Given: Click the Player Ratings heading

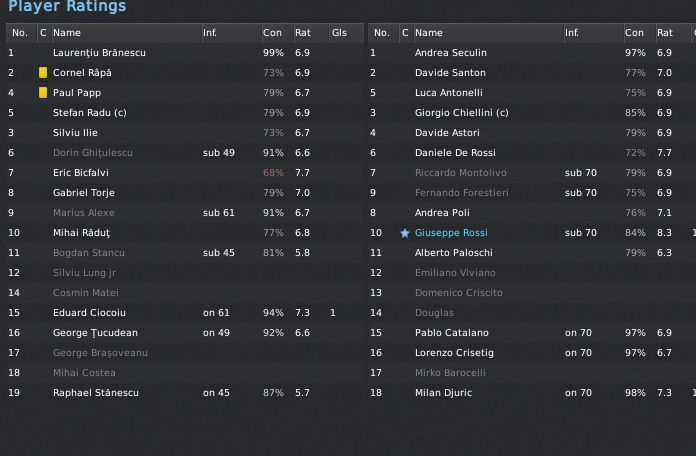Looking at the screenshot, I should point(67,7).
